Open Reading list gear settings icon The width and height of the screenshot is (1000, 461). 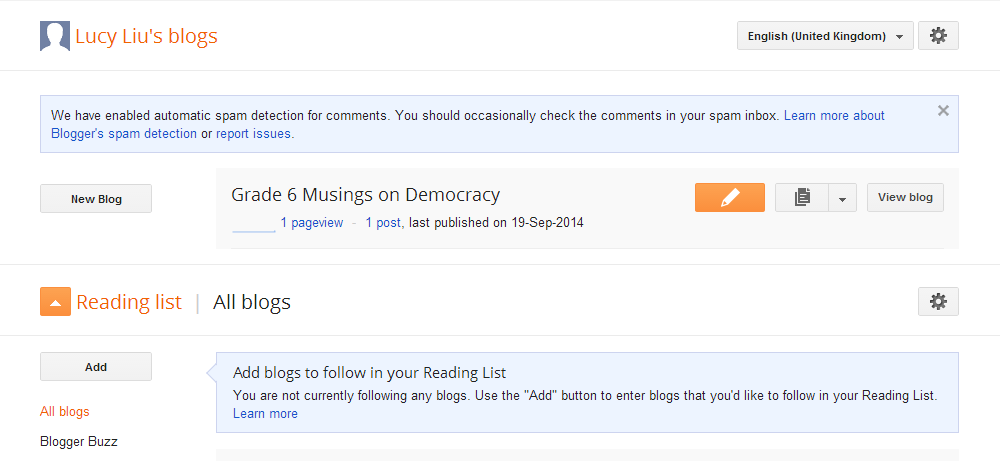click(938, 302)
